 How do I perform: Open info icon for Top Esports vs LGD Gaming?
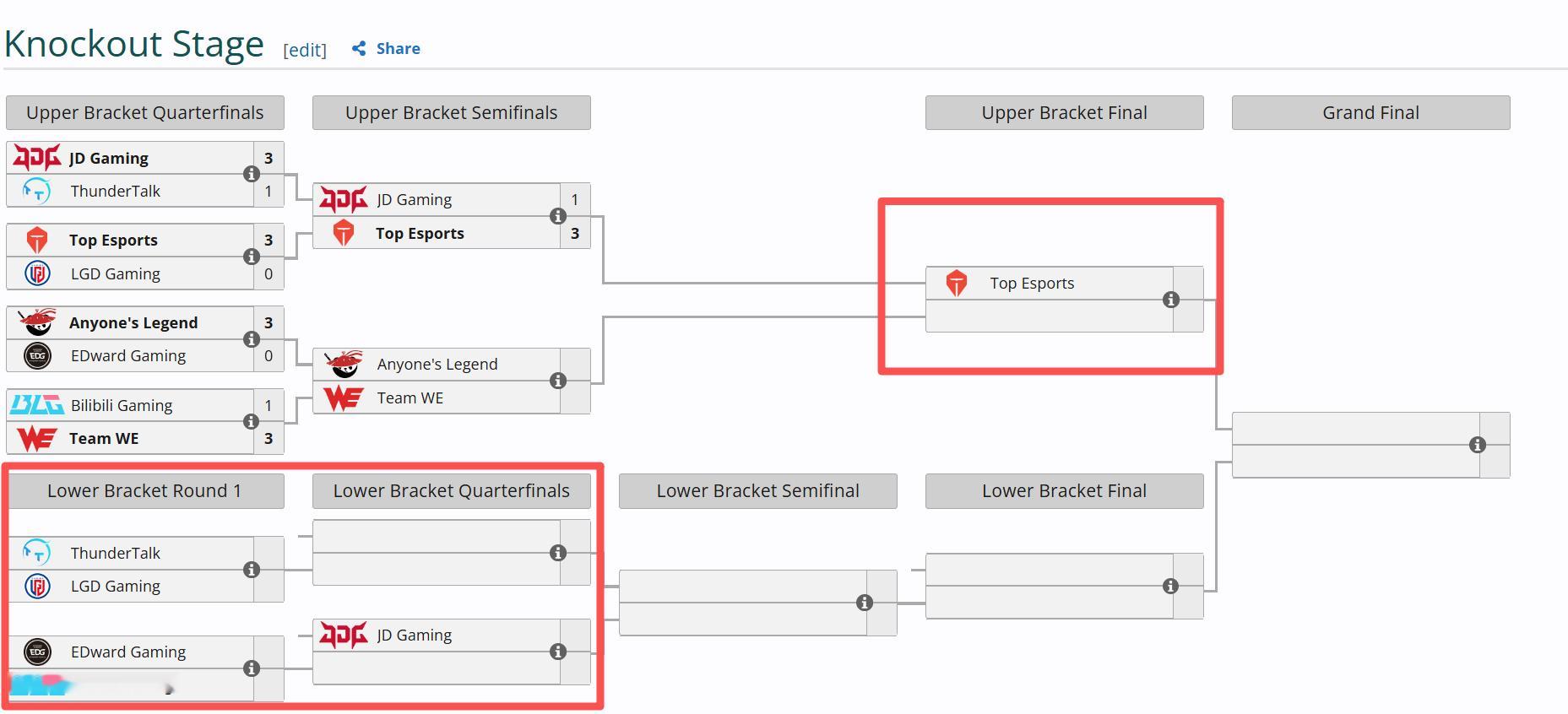point(252,257)
